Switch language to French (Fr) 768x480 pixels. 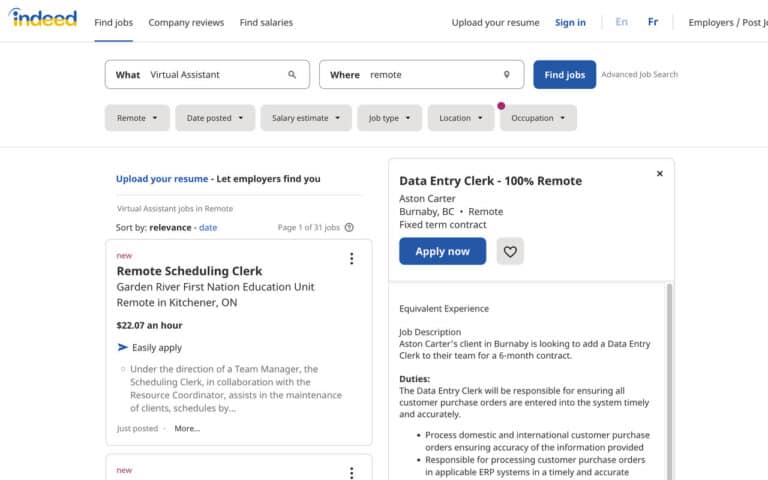click(x=653, y=22)
